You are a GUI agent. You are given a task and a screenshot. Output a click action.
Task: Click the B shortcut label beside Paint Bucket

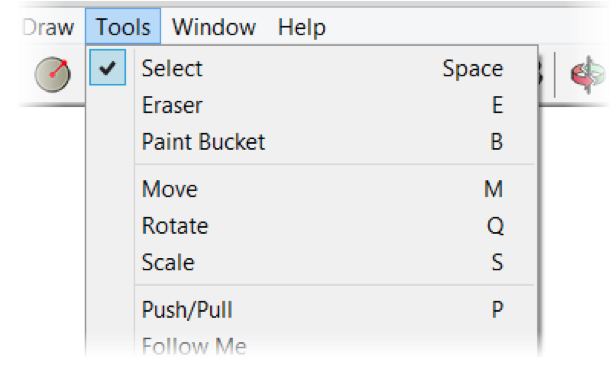pos(496,141)
